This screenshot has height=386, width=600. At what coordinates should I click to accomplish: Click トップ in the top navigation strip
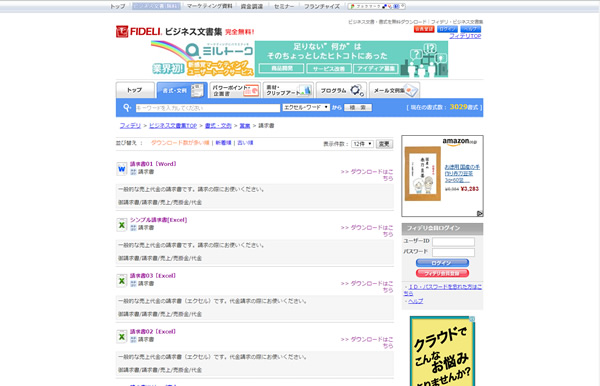coord(117,7)
